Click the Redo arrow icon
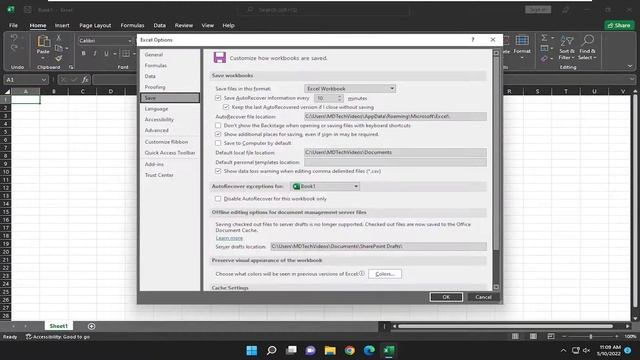 click(14, 48)
